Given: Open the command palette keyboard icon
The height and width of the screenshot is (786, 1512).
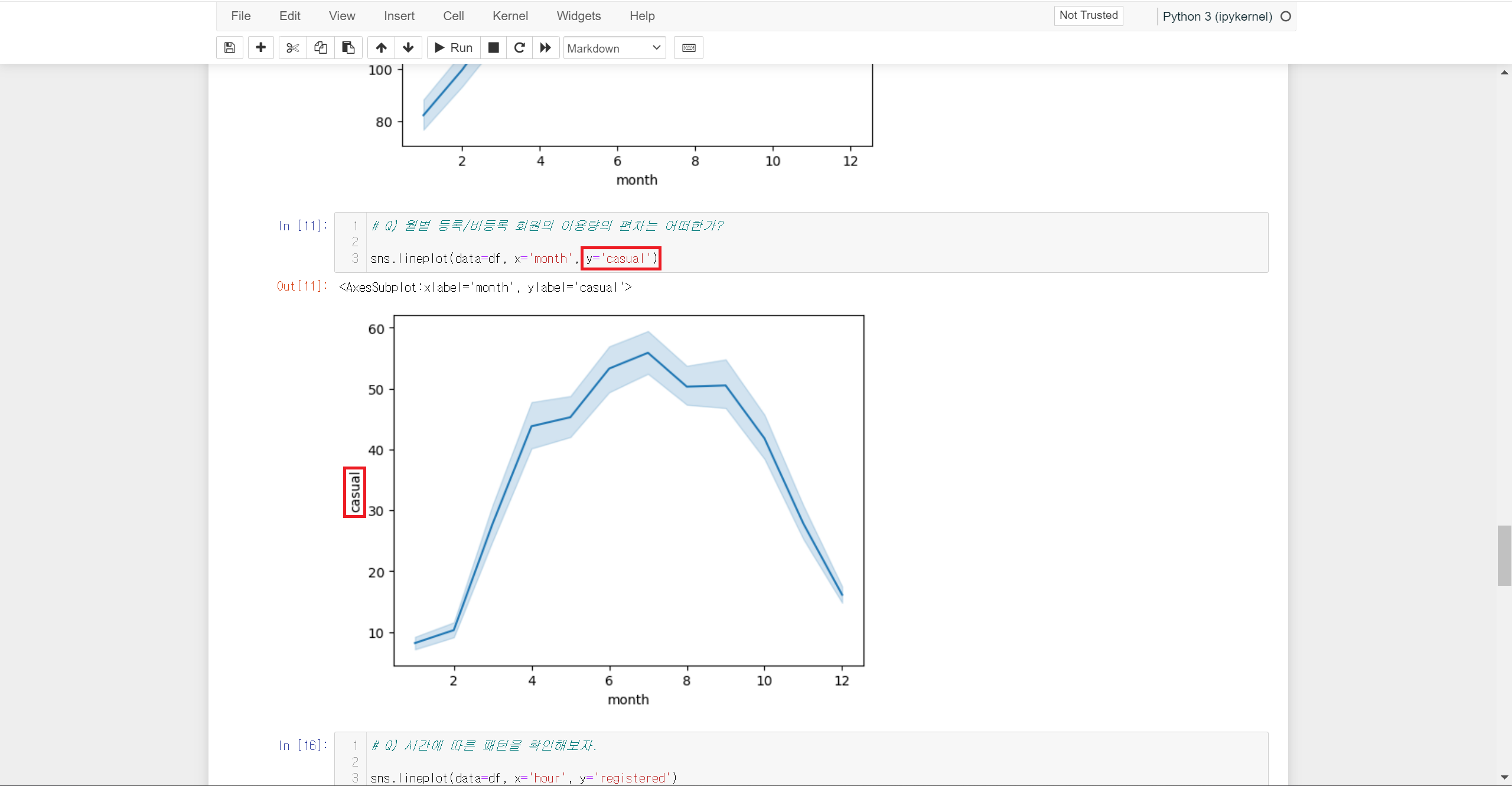Looking at the screenshot, I should (689, 48).
